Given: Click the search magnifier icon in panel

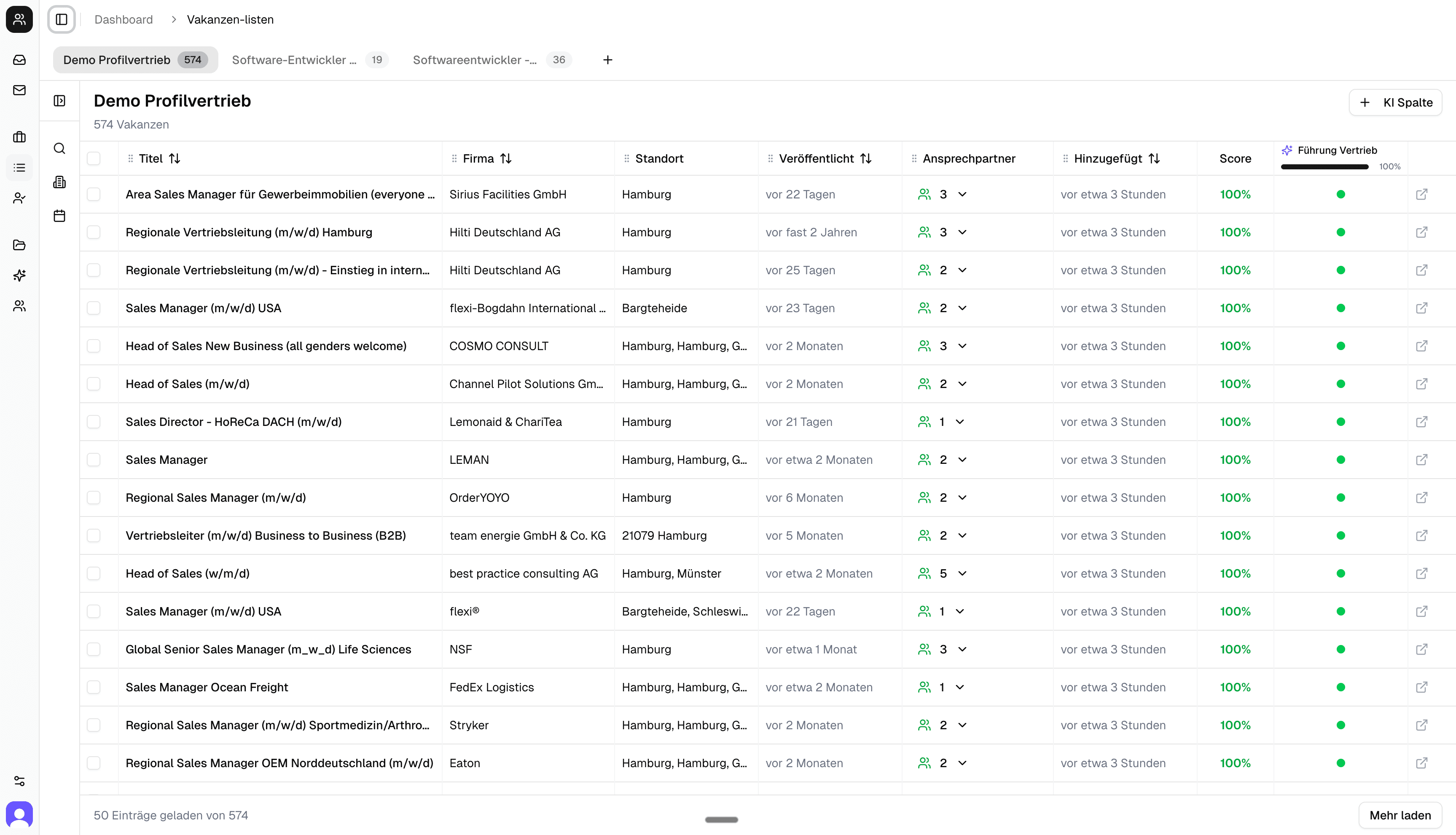Looking at the screenshot, I should (x=60, y=149).
